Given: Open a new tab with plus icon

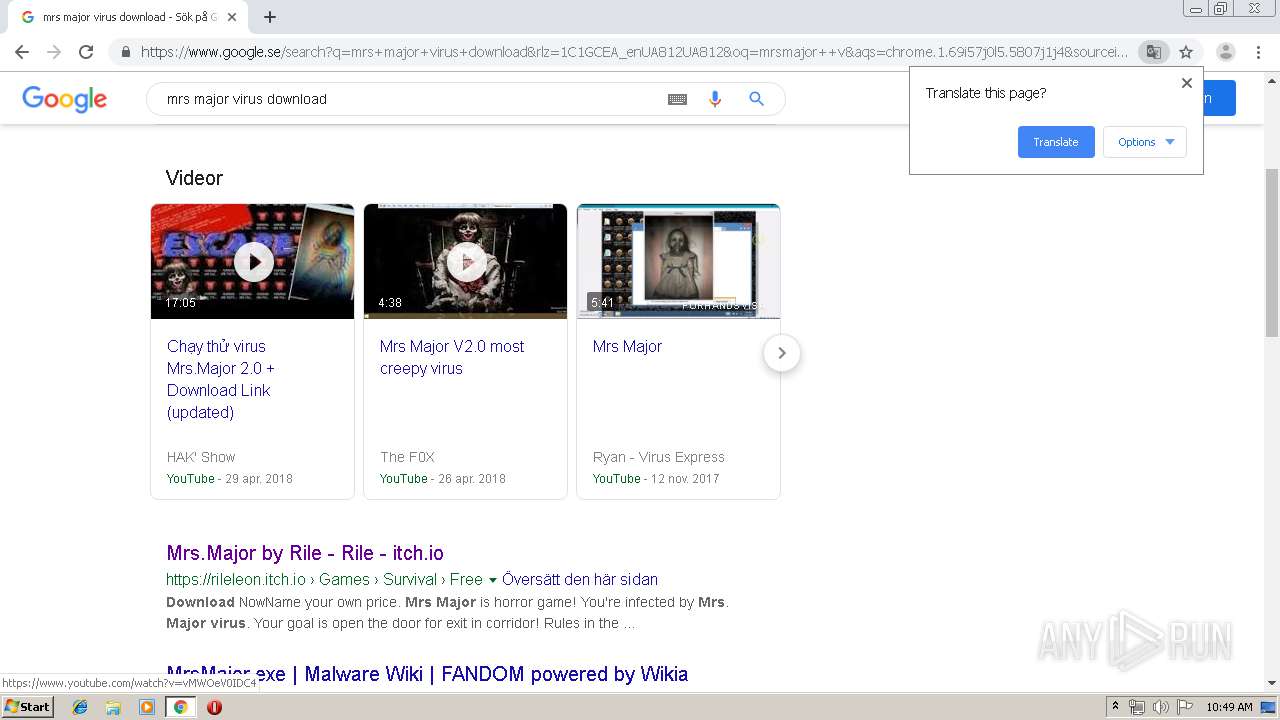Looking at the screenshot, I should click(270, 17).
